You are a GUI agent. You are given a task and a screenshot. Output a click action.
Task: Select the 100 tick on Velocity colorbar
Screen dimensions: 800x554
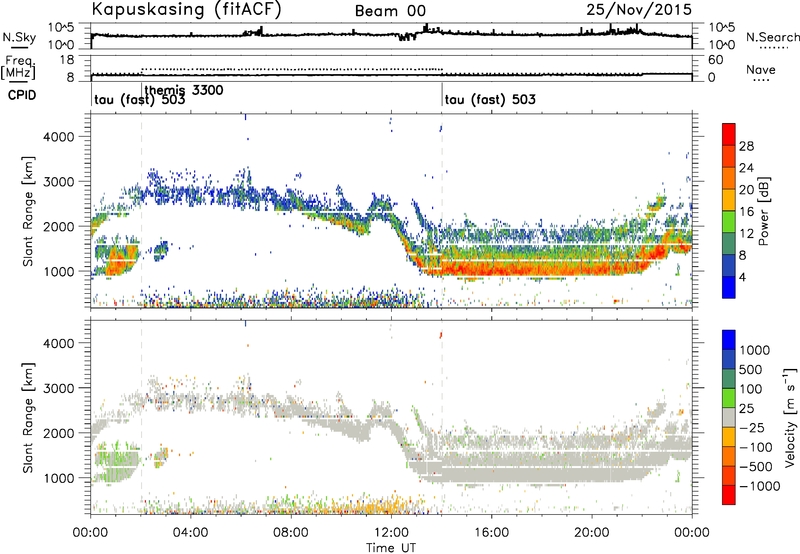click(751, 389)
